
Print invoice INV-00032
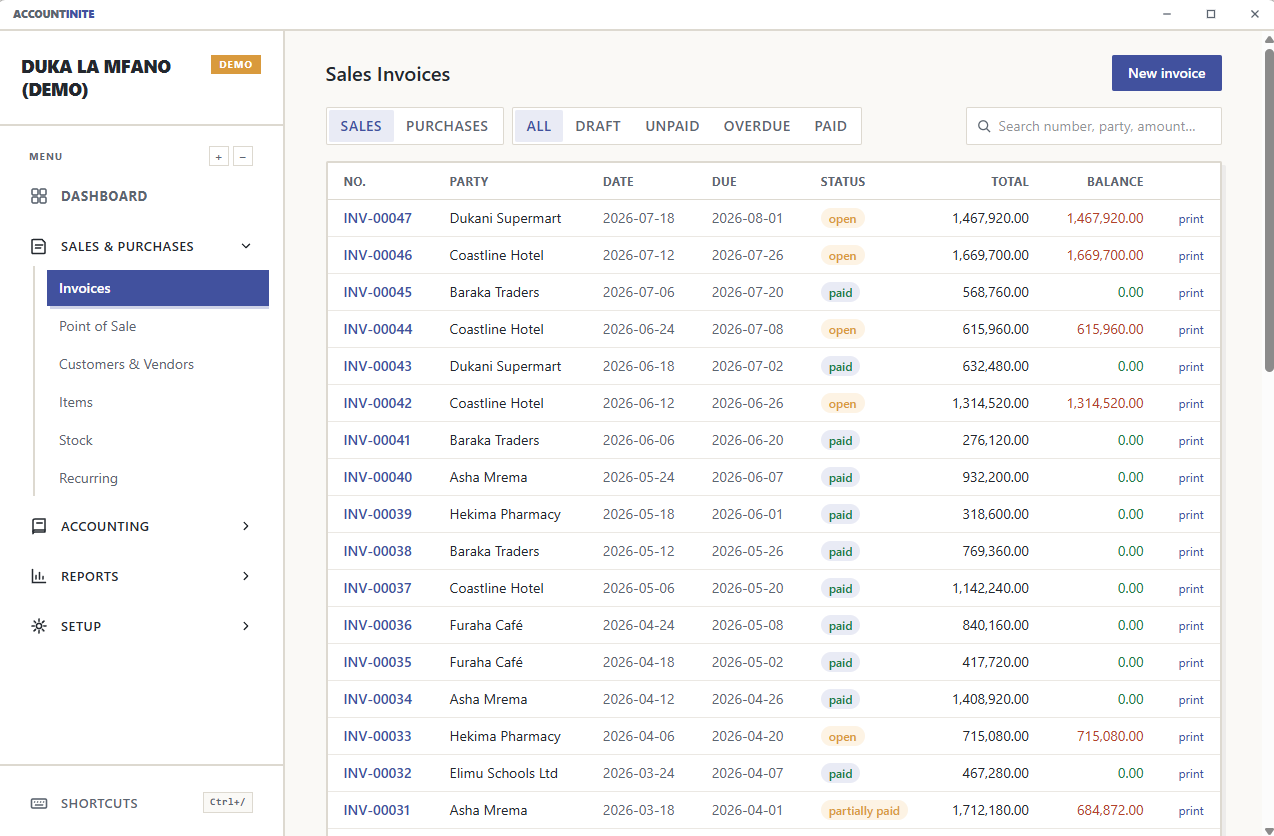coord(1191,774)
